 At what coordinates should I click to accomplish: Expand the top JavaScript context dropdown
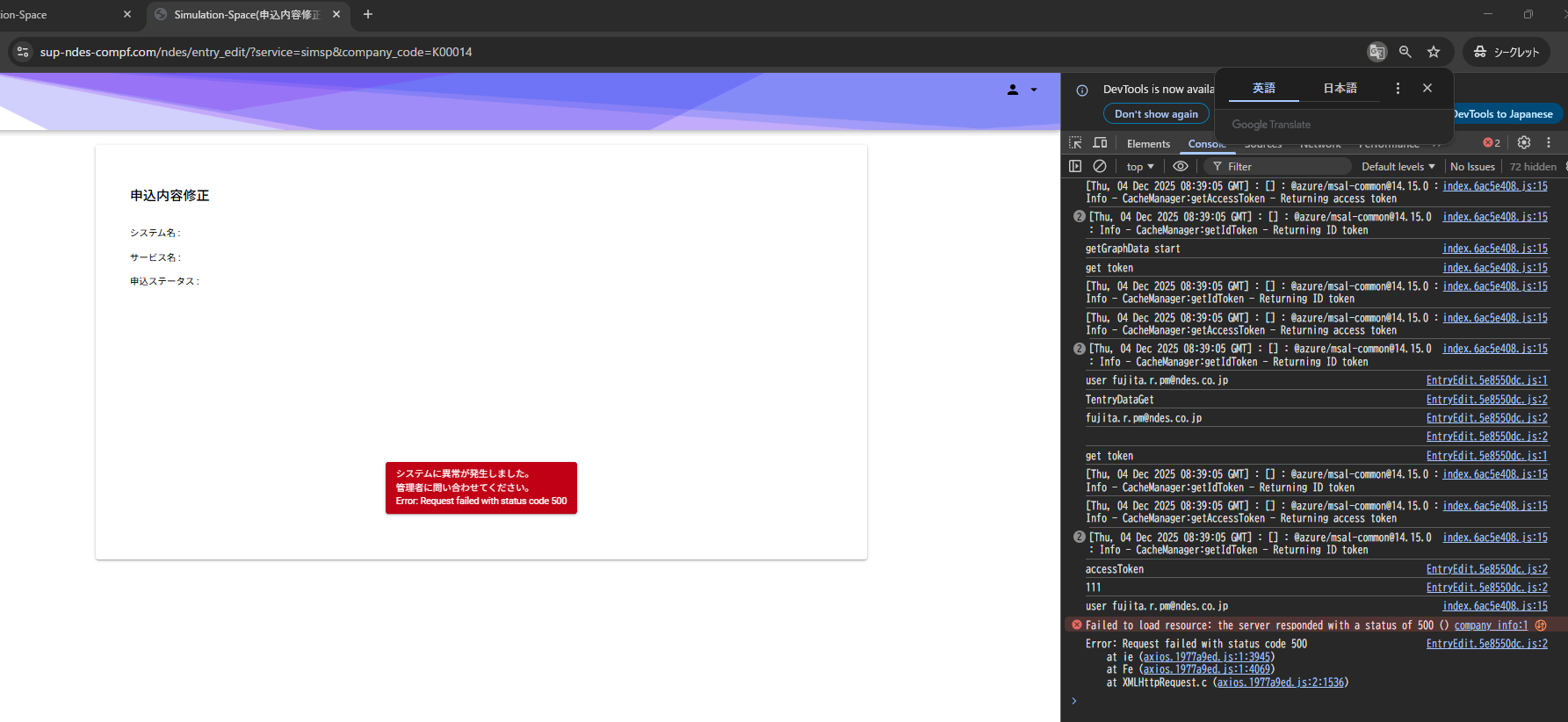(1140, 167)
